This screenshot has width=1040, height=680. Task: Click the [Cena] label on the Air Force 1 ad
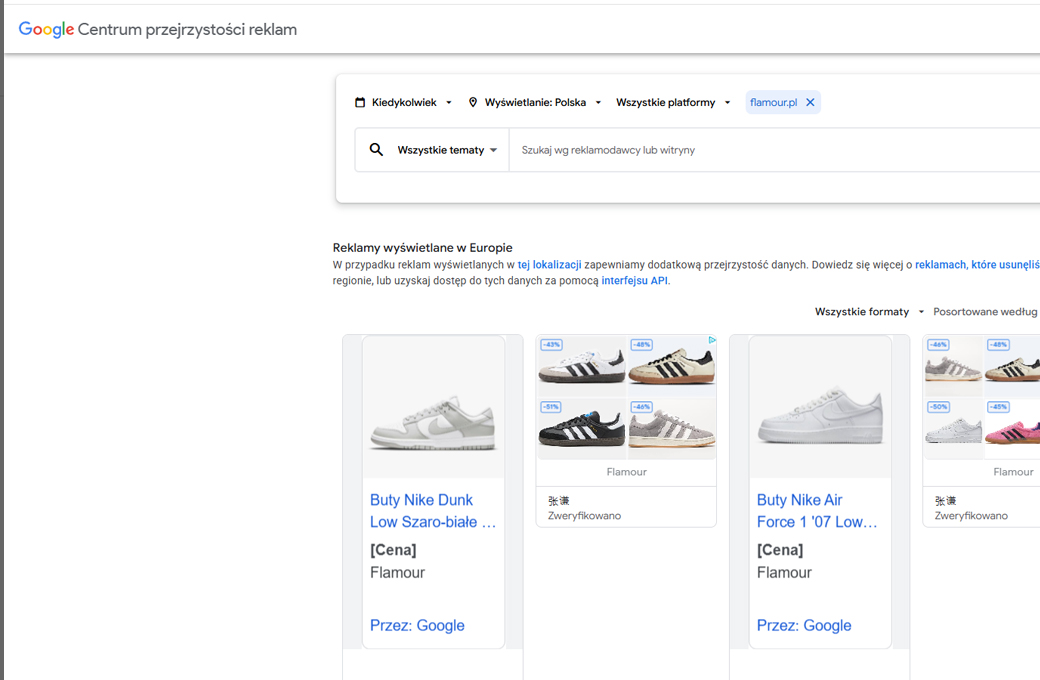tap(780, 550)
